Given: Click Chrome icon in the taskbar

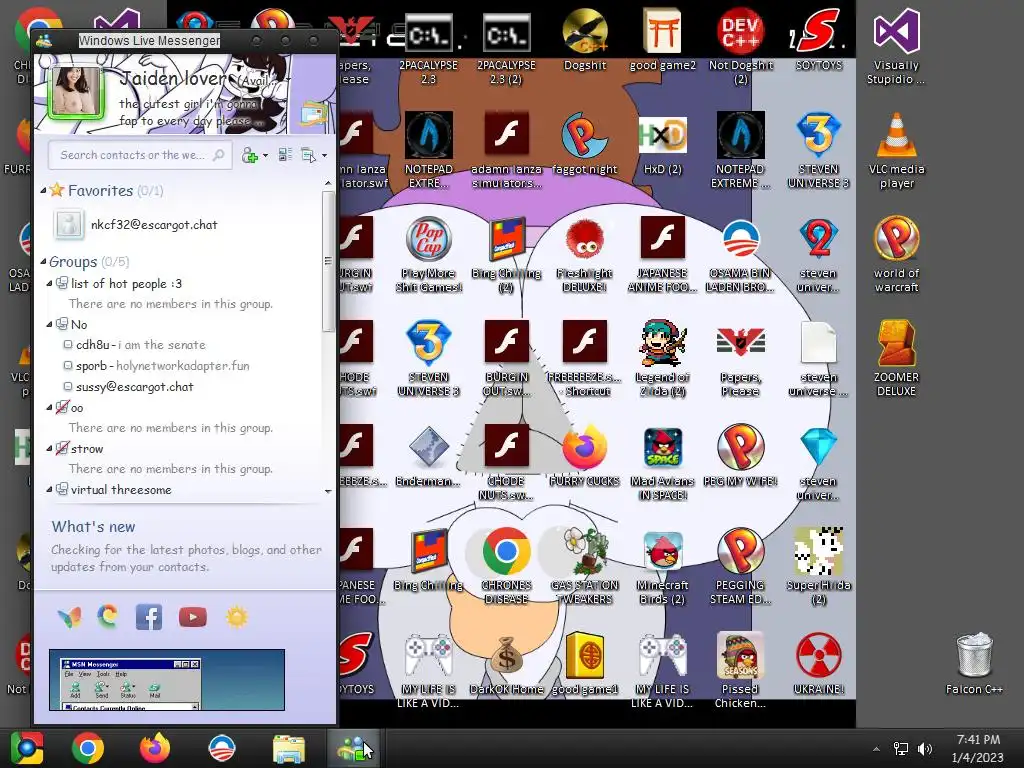Looking at the screenshot, I should 88,748.
